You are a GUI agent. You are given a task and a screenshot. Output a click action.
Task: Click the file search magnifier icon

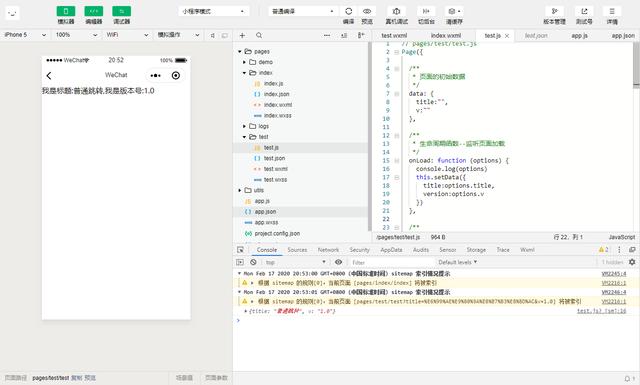tap(259, 36)
